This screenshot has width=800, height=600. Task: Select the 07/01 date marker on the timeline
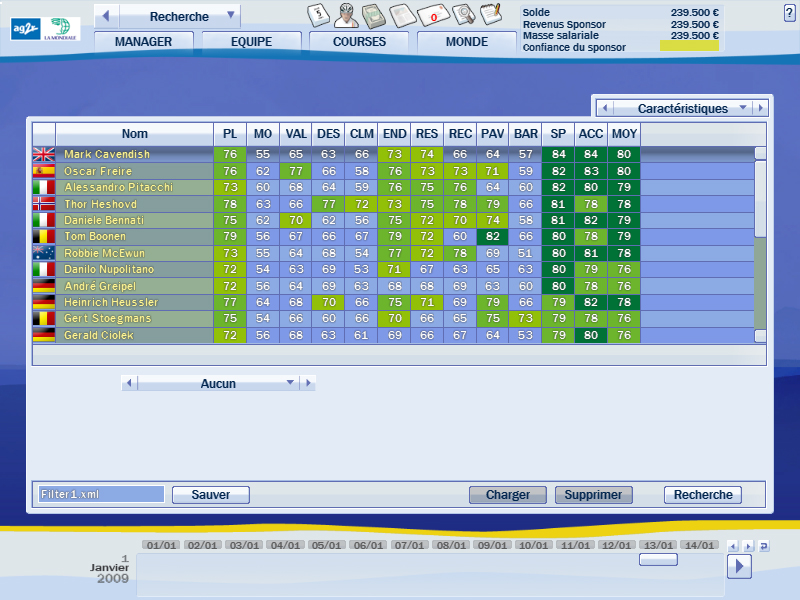pos(409,545)
